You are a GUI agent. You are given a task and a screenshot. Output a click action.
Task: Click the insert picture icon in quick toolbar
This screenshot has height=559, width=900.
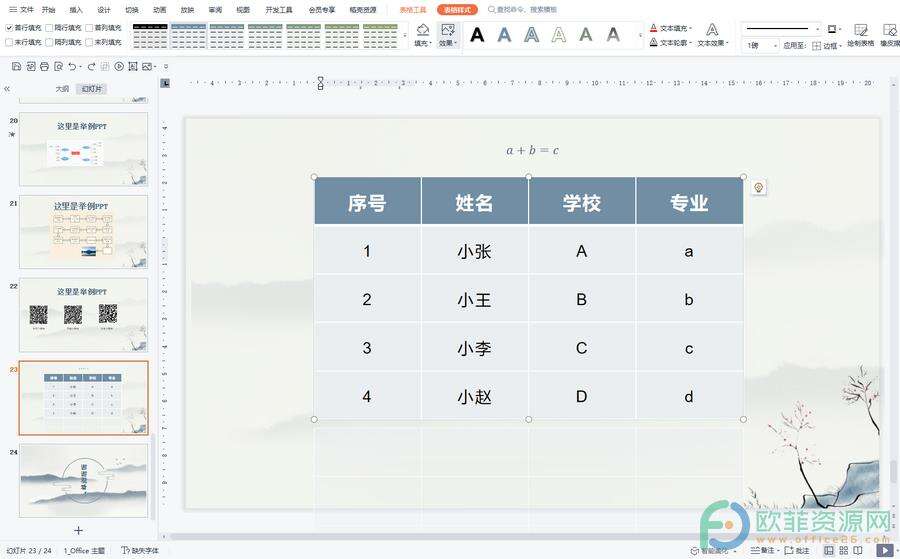pos(147,67)
